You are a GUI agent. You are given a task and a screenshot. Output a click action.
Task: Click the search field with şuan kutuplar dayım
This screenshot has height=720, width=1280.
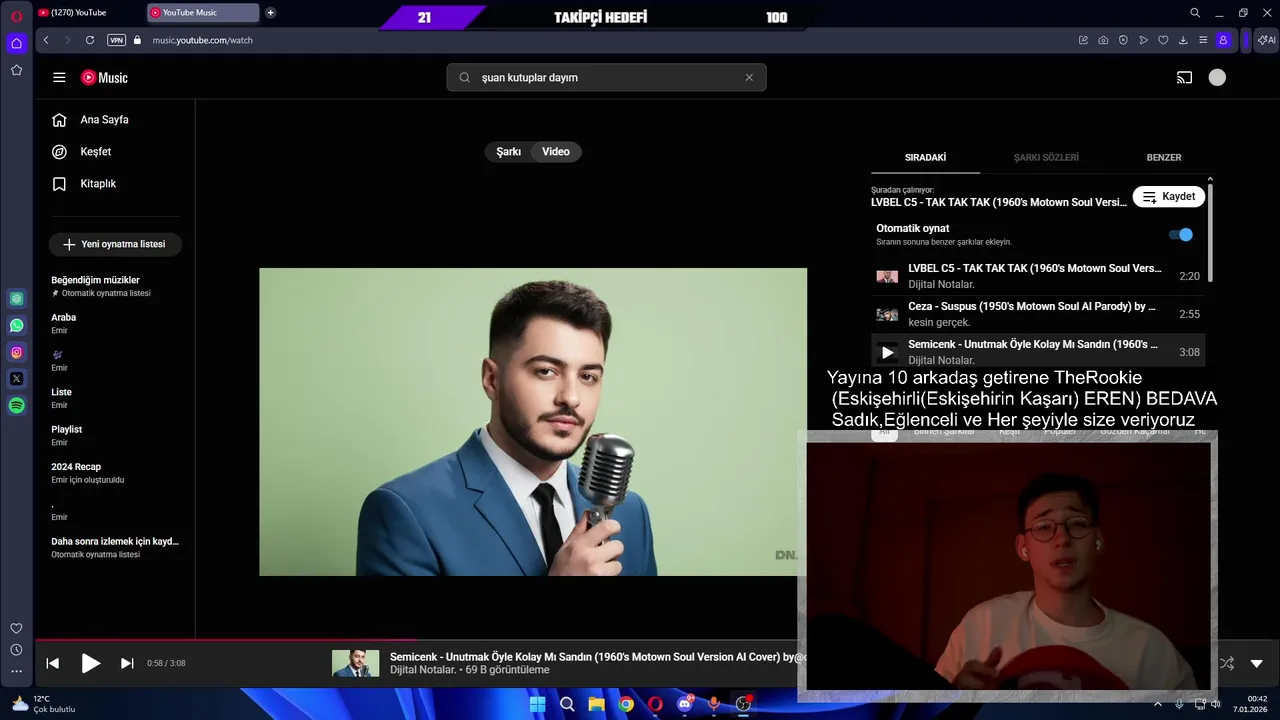pos(606,77)
